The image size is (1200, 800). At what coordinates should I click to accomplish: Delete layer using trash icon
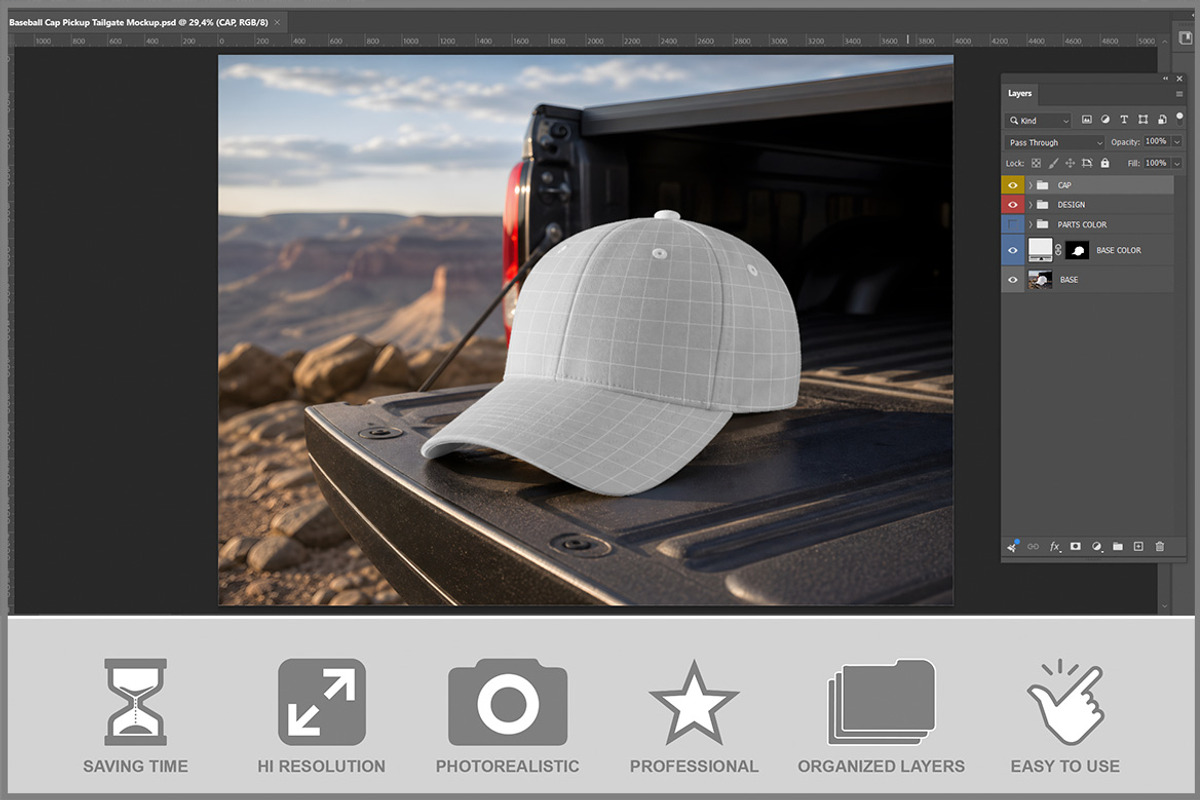click(1160, 547)
